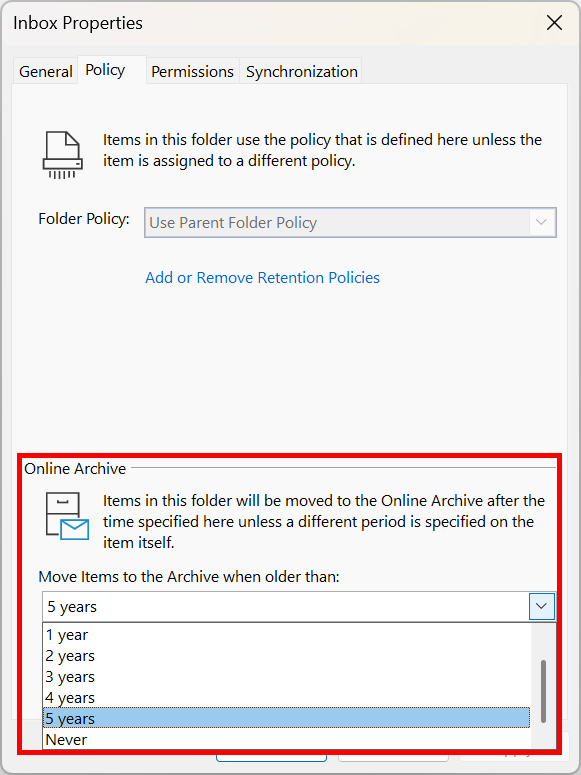Click the Folder Policy dropdown chevron
This screenshot has height=775, width=581.
pyautogui.click(x=541, y=222)
